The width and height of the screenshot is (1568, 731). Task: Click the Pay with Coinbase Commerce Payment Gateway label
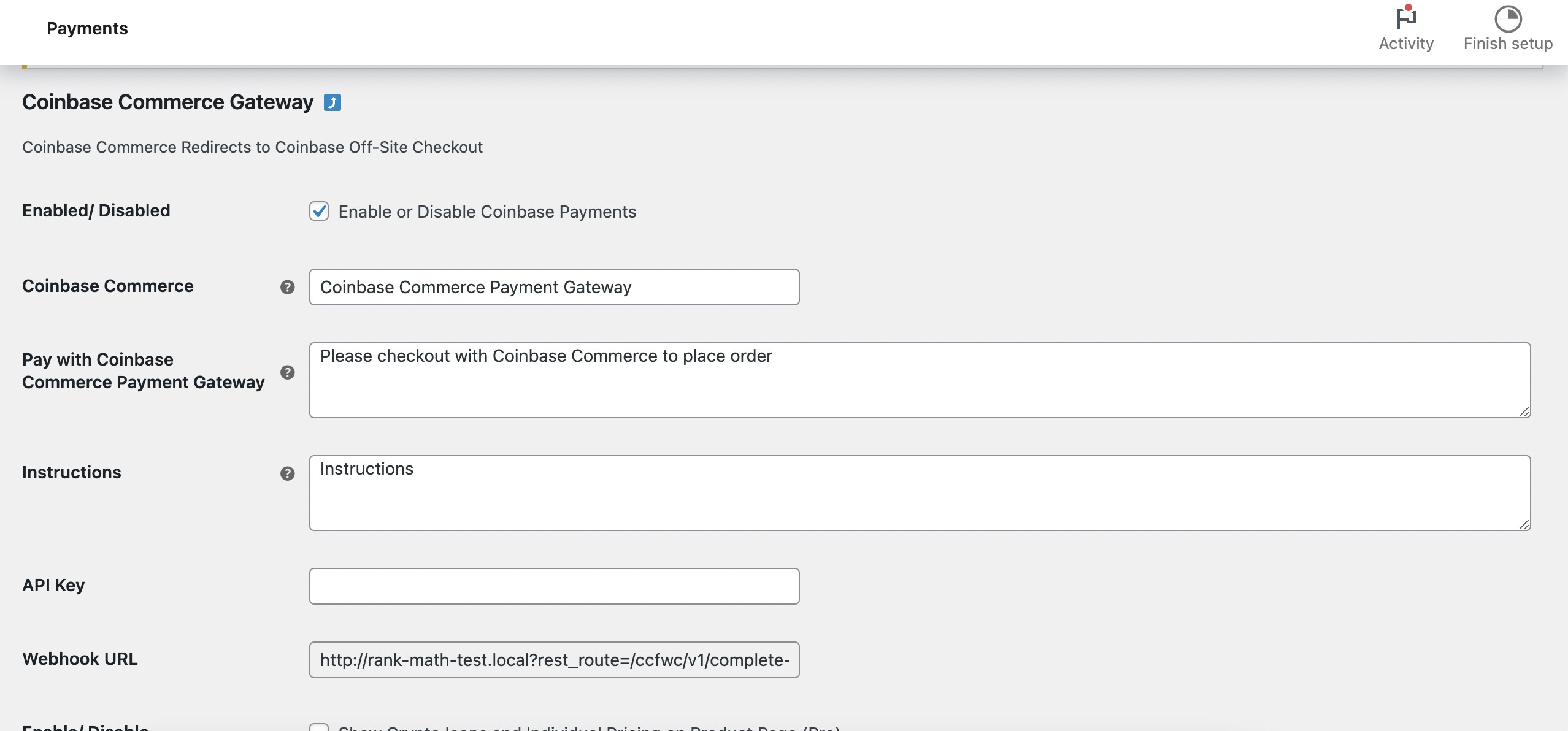(144, 370)
